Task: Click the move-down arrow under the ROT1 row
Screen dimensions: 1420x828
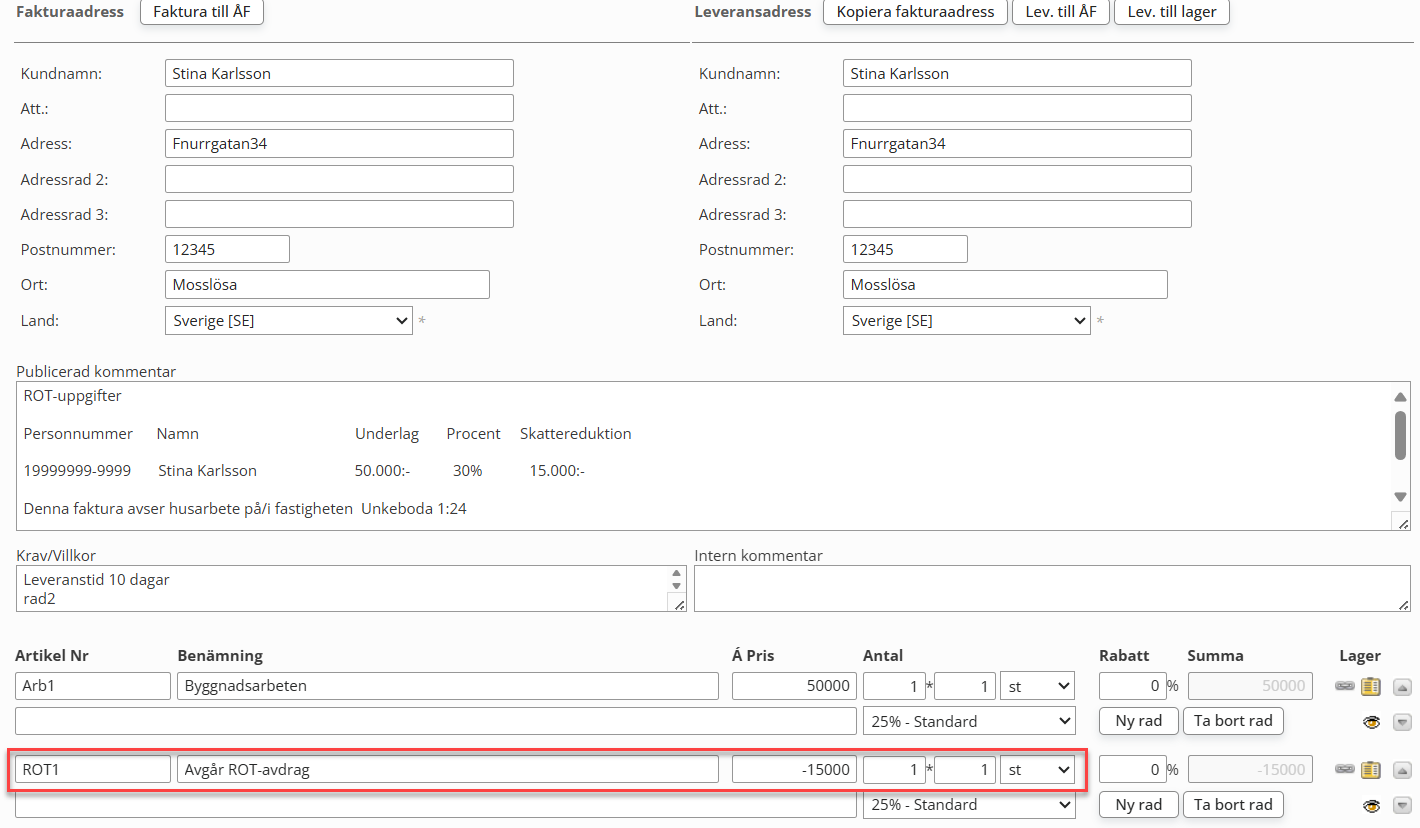Action: point(1402,806)
